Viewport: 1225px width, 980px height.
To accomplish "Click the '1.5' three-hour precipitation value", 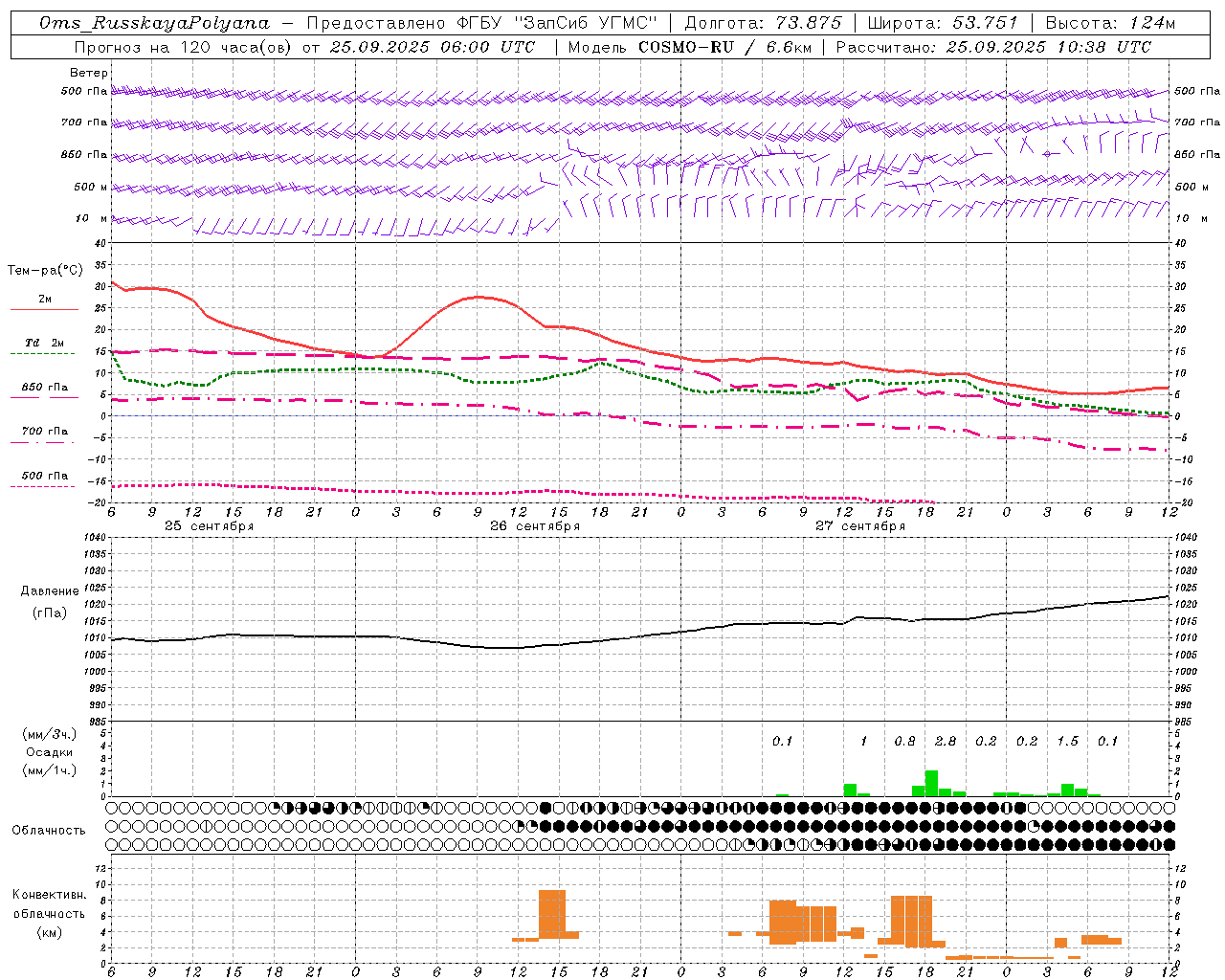I will (1067, 742).
